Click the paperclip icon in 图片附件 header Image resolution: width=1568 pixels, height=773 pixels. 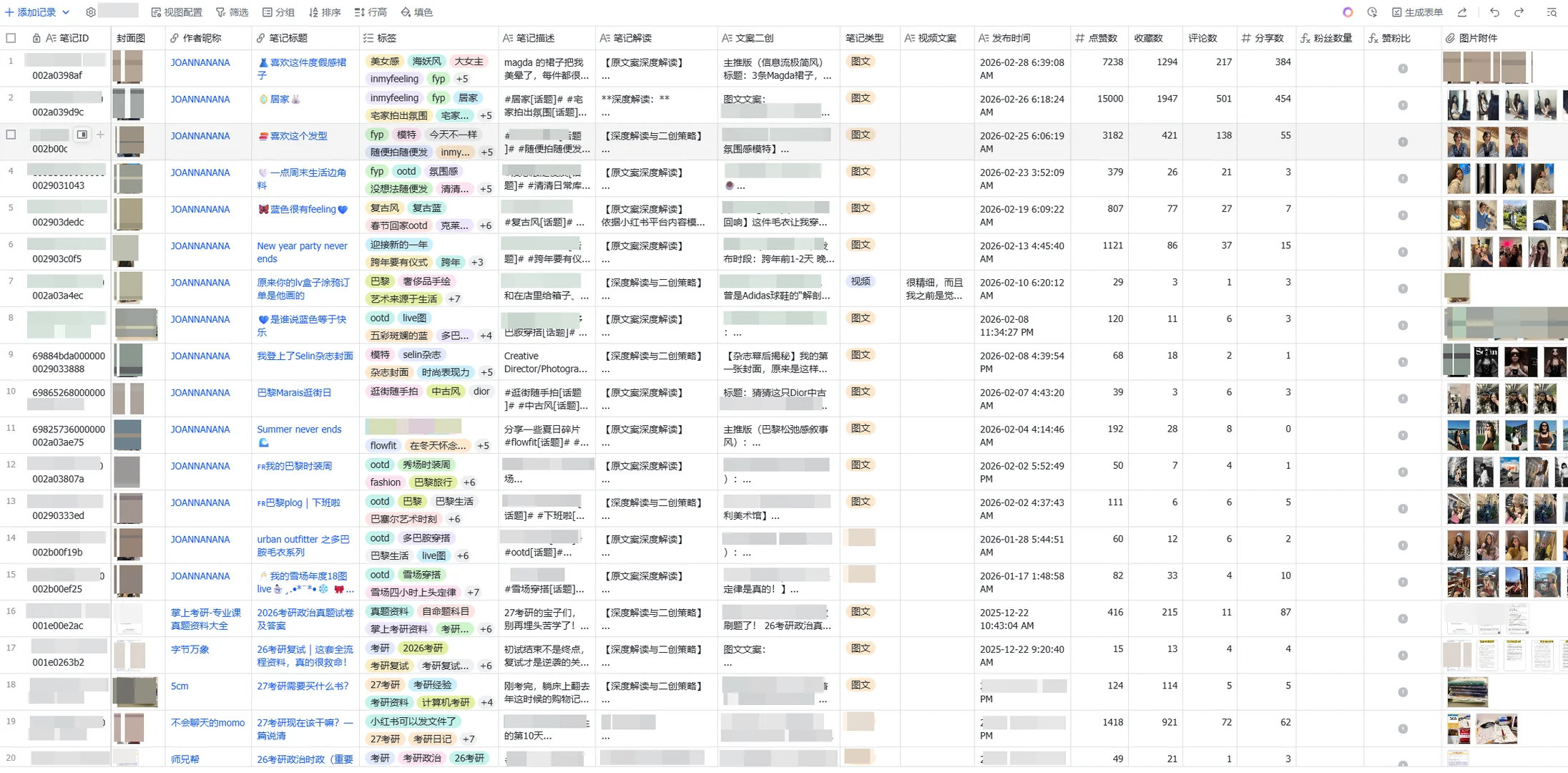pos(1451,38)
